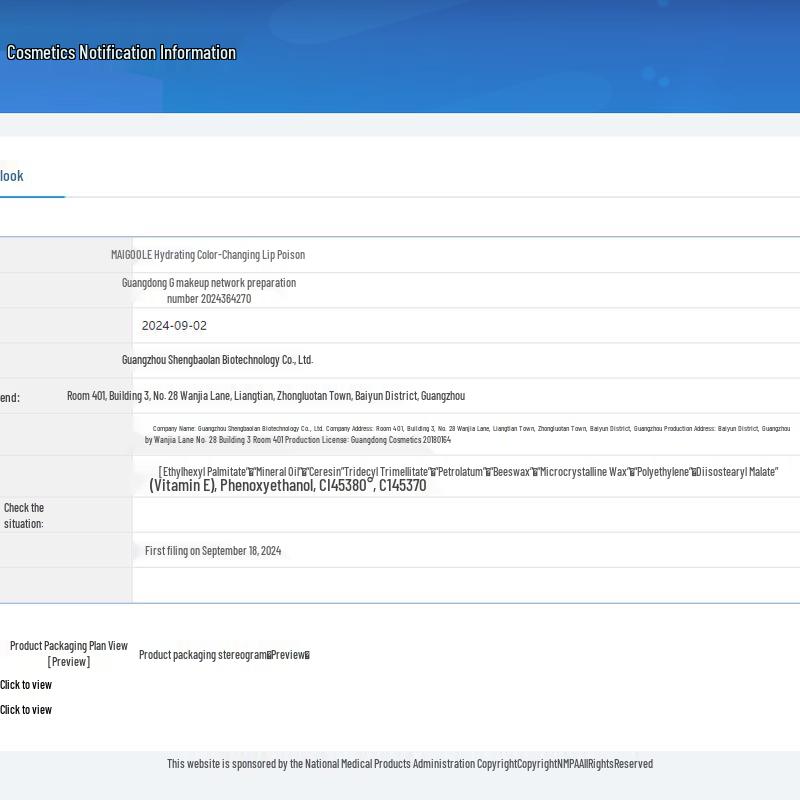Click "First filing on September 18, 2024"
The width and height of the screenshot is (800, 800).
[213, 551]
